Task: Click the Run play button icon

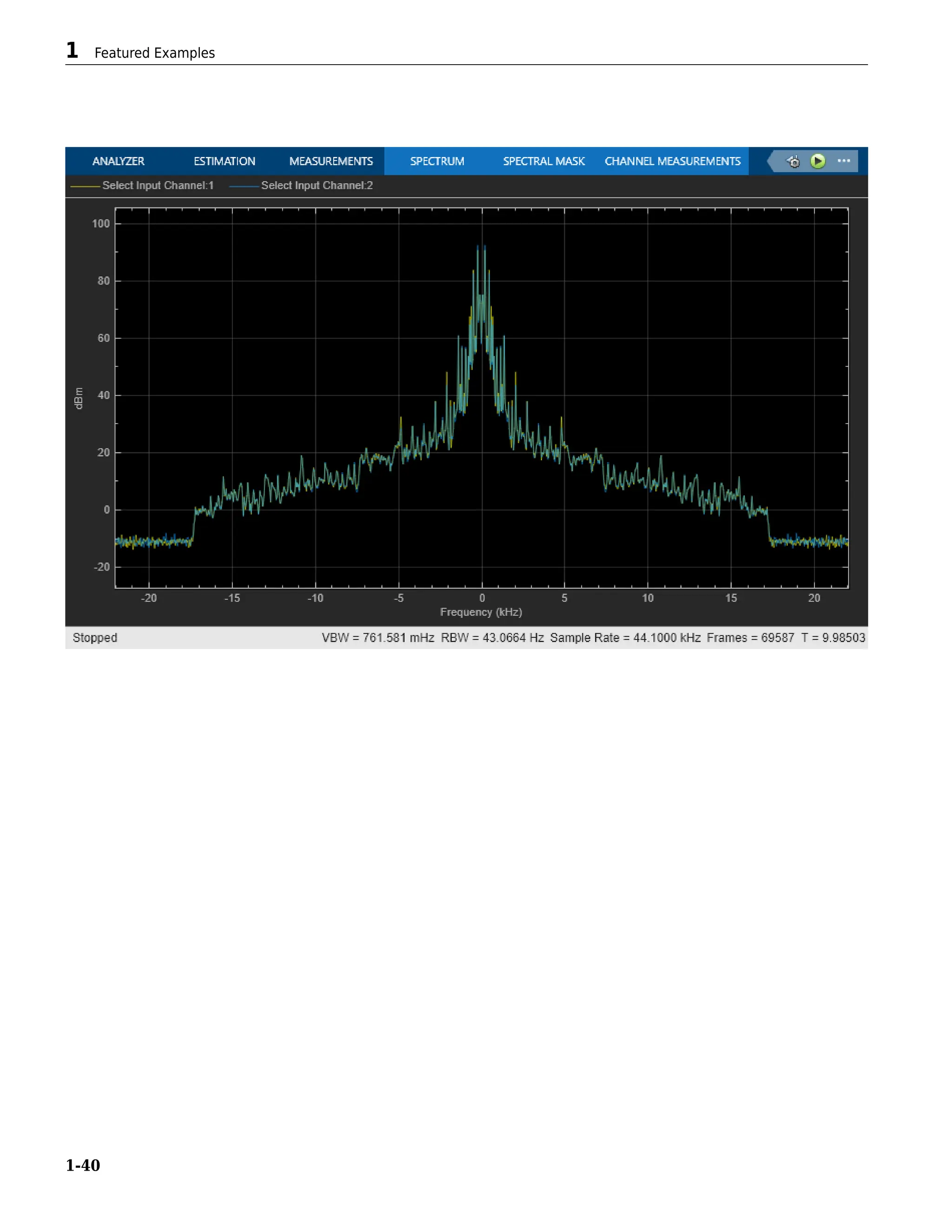Action: [x=817, y=161]
